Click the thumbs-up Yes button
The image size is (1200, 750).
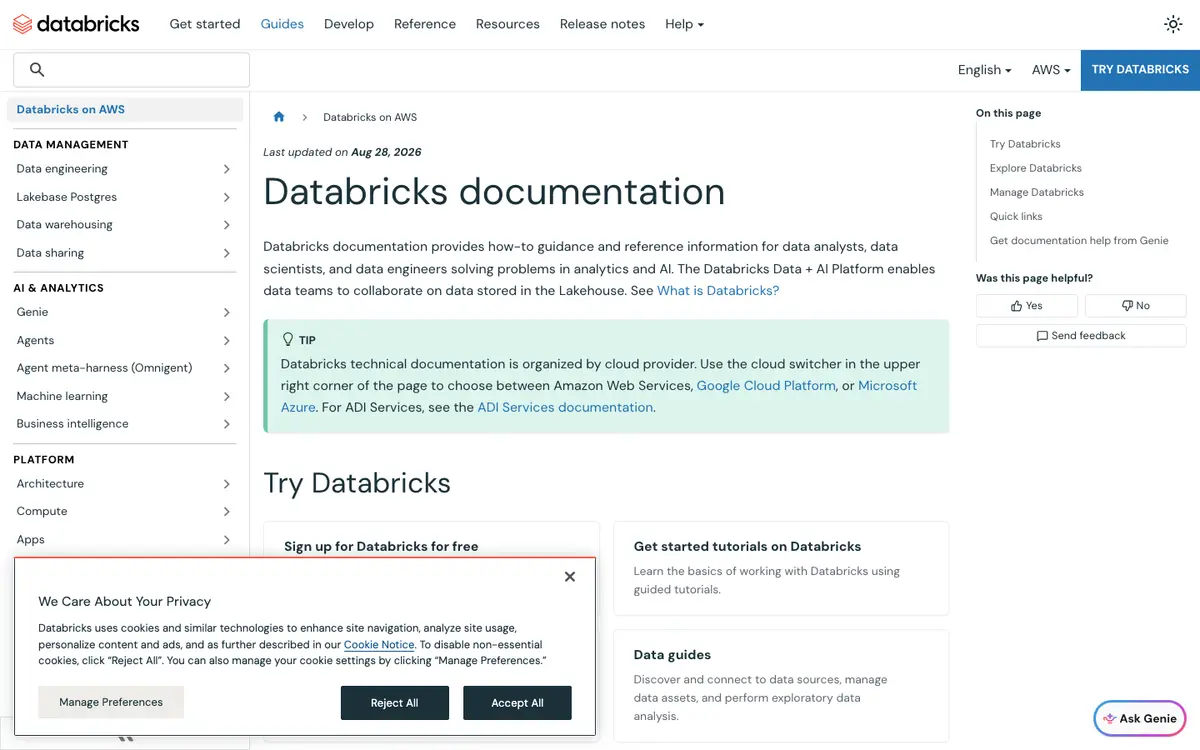coord(1027,306)
